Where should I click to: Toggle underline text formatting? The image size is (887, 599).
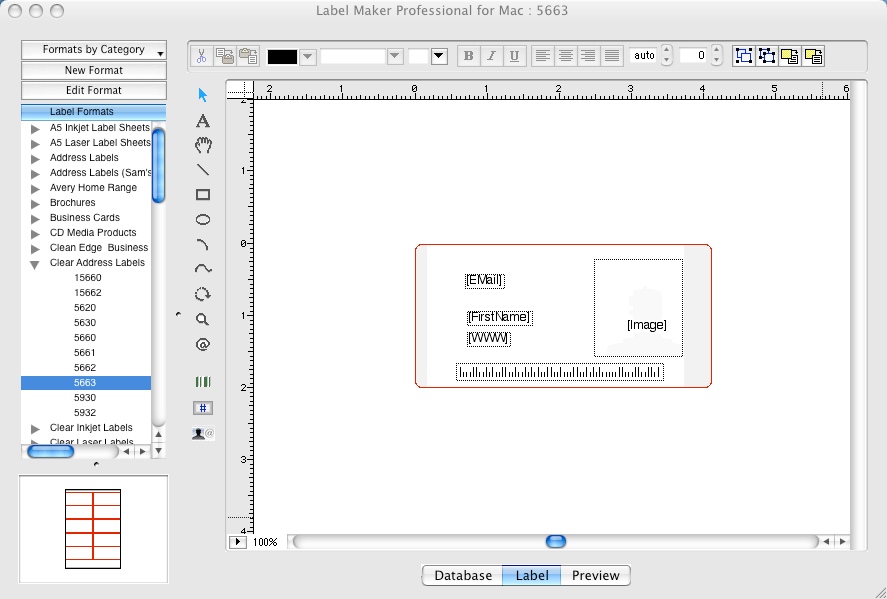click(x=514, y=55)
